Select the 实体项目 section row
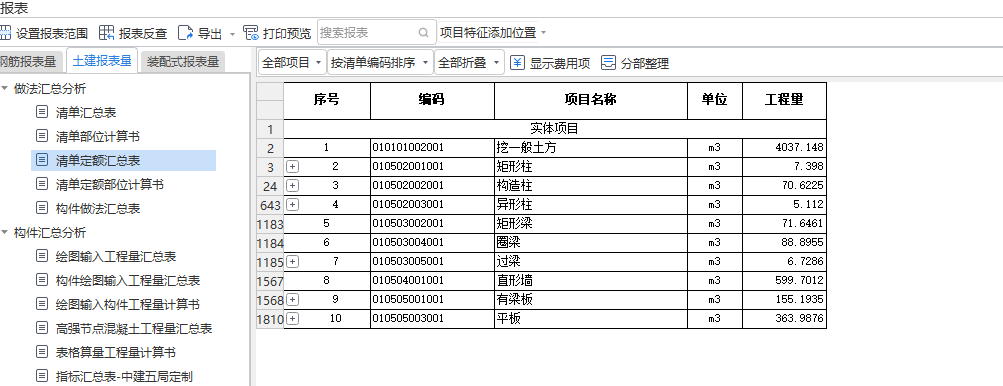The height and width of the screenshot is (386, 1003). click(x=555, y=129)
